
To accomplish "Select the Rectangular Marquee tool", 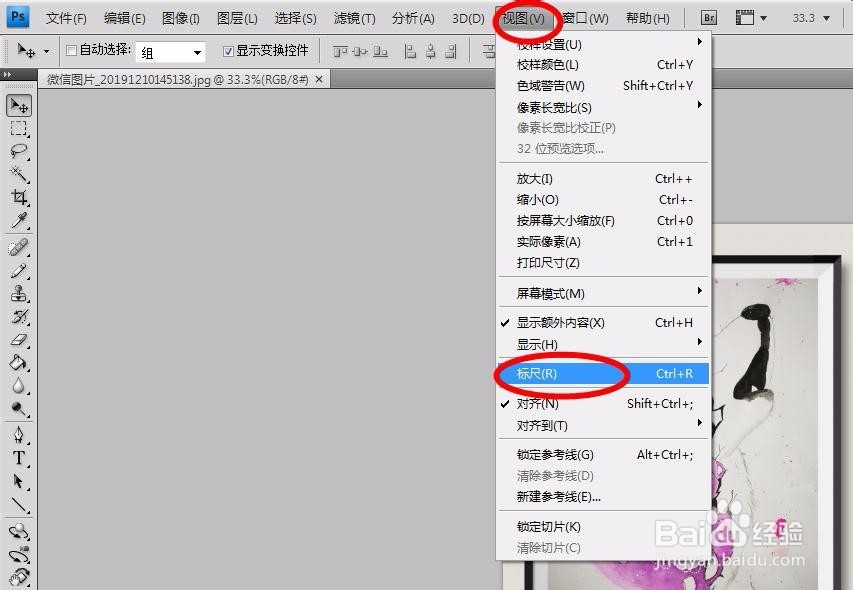I will [x=19, y=128].
